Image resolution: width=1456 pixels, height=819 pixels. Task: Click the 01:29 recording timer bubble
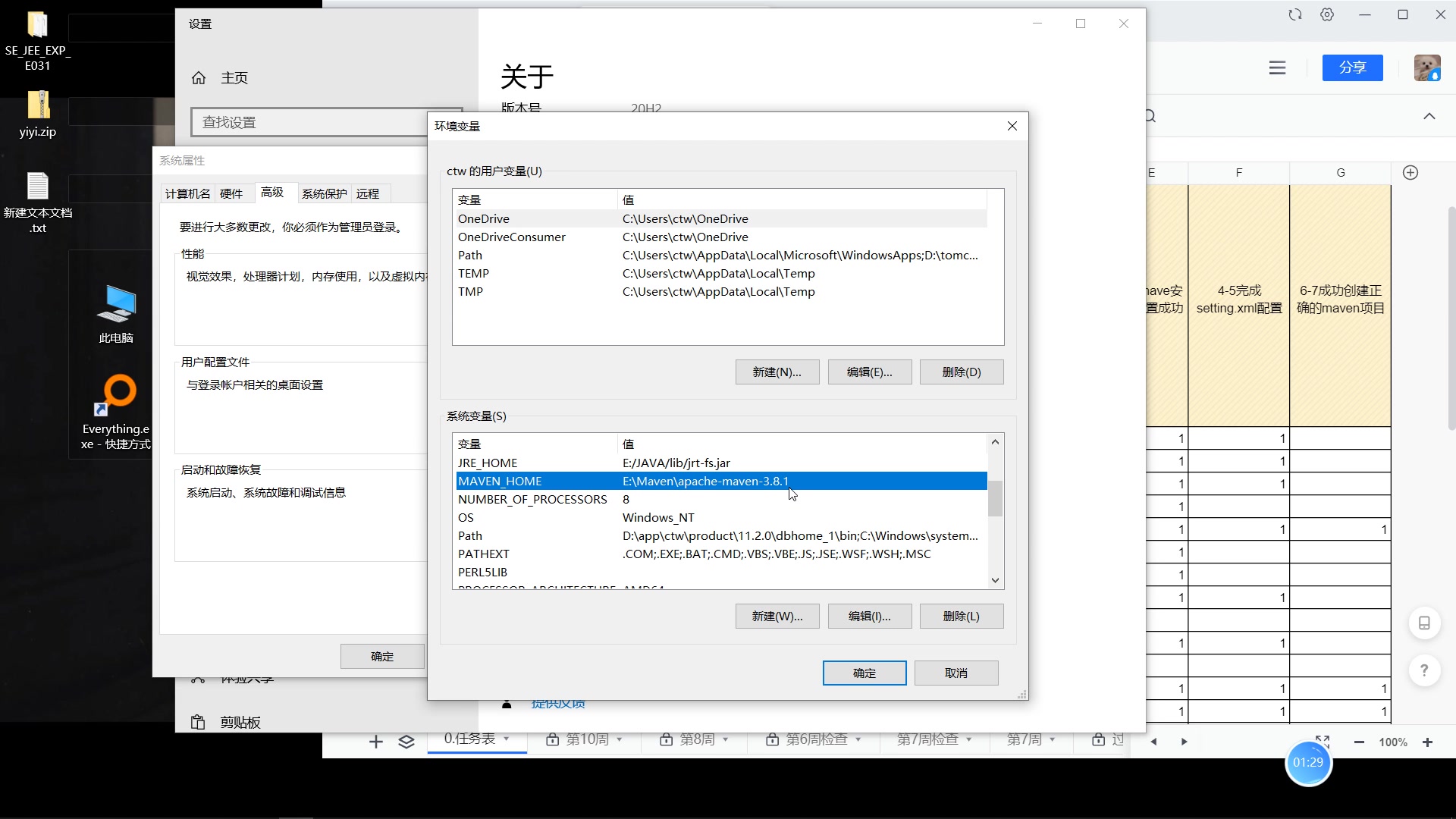(x=1308, y=762)
